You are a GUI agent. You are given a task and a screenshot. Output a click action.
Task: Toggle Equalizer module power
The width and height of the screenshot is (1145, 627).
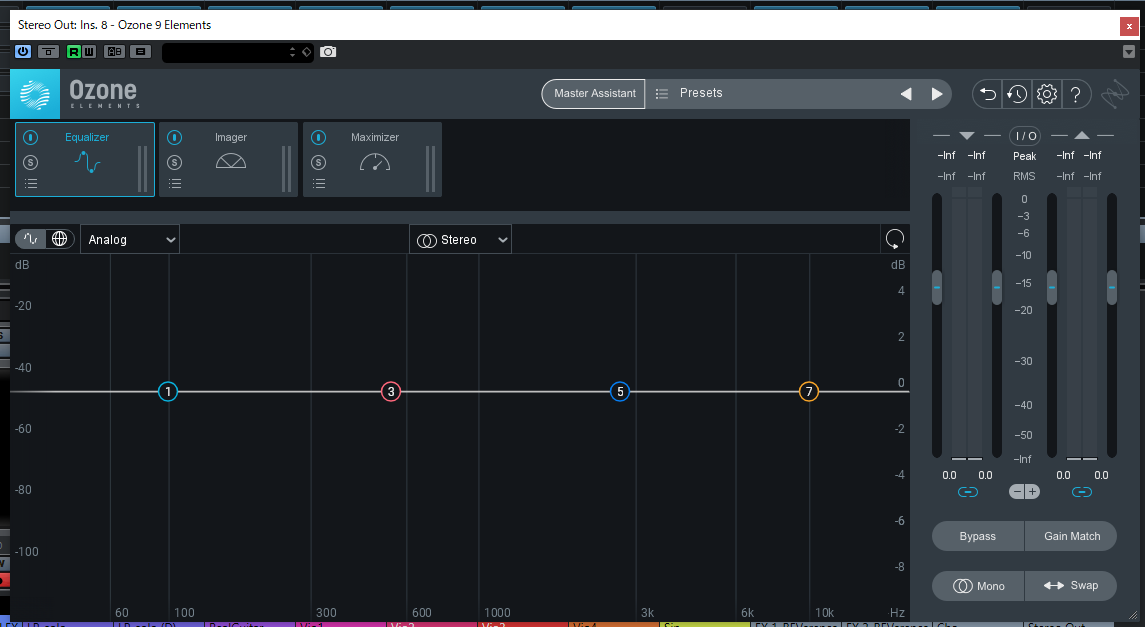point(31,137)
